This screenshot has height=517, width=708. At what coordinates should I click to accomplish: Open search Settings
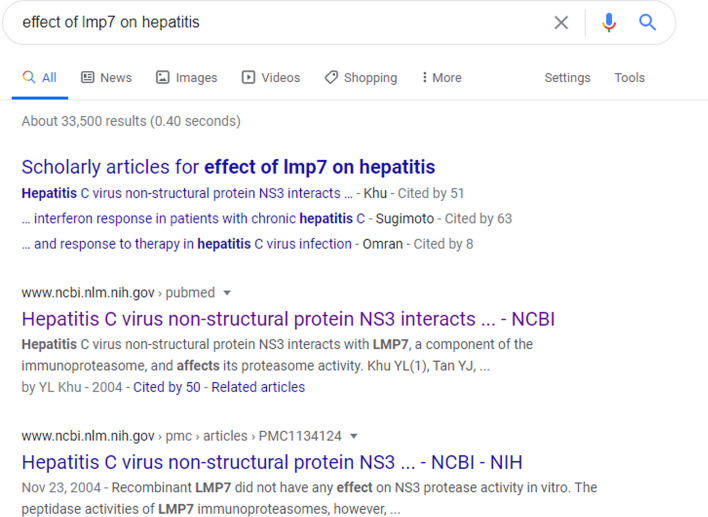coord(566,78)
